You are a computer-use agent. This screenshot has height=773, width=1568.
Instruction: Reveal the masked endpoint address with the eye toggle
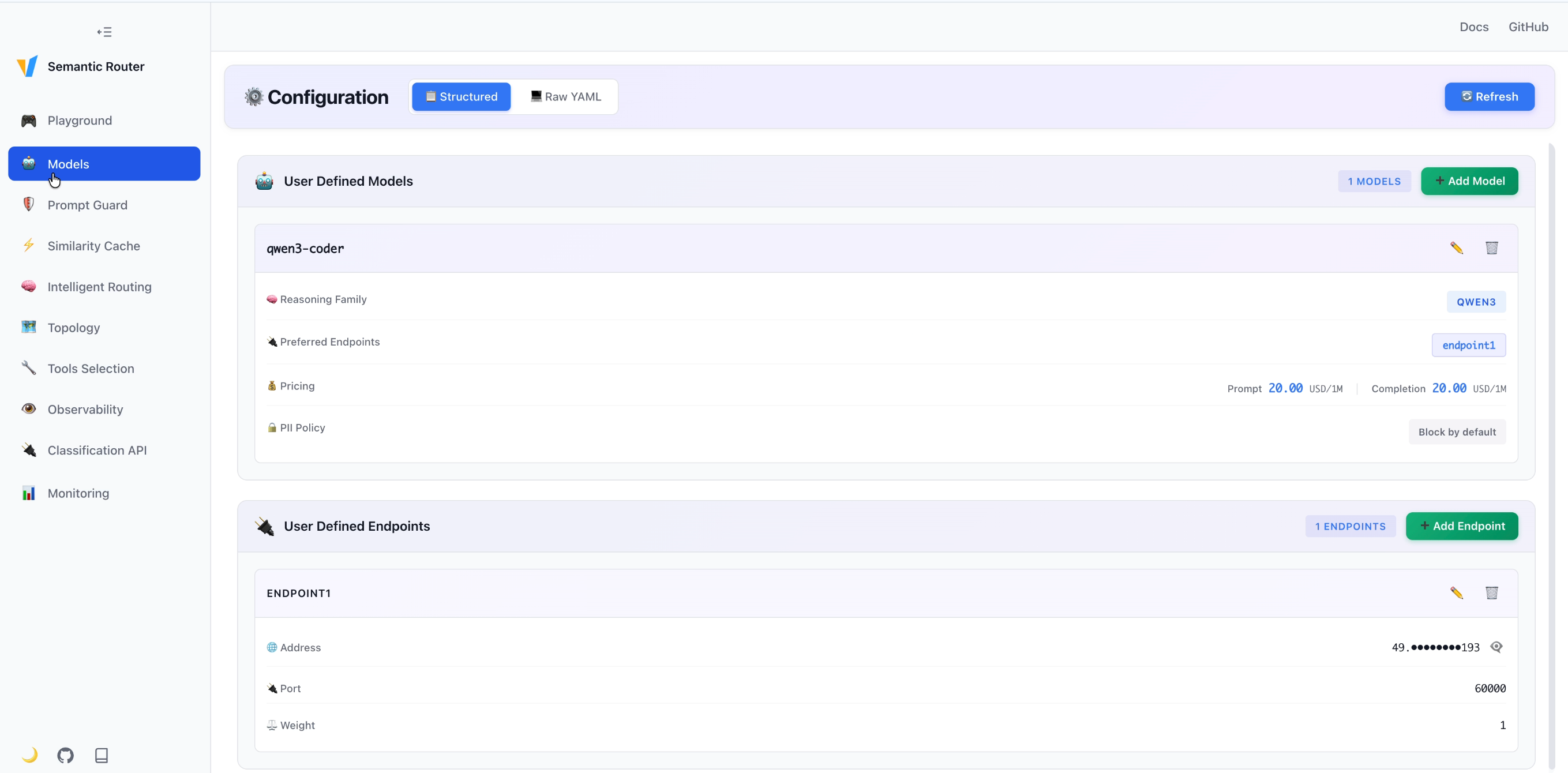pyautogui.click(x=1498, y=647)
